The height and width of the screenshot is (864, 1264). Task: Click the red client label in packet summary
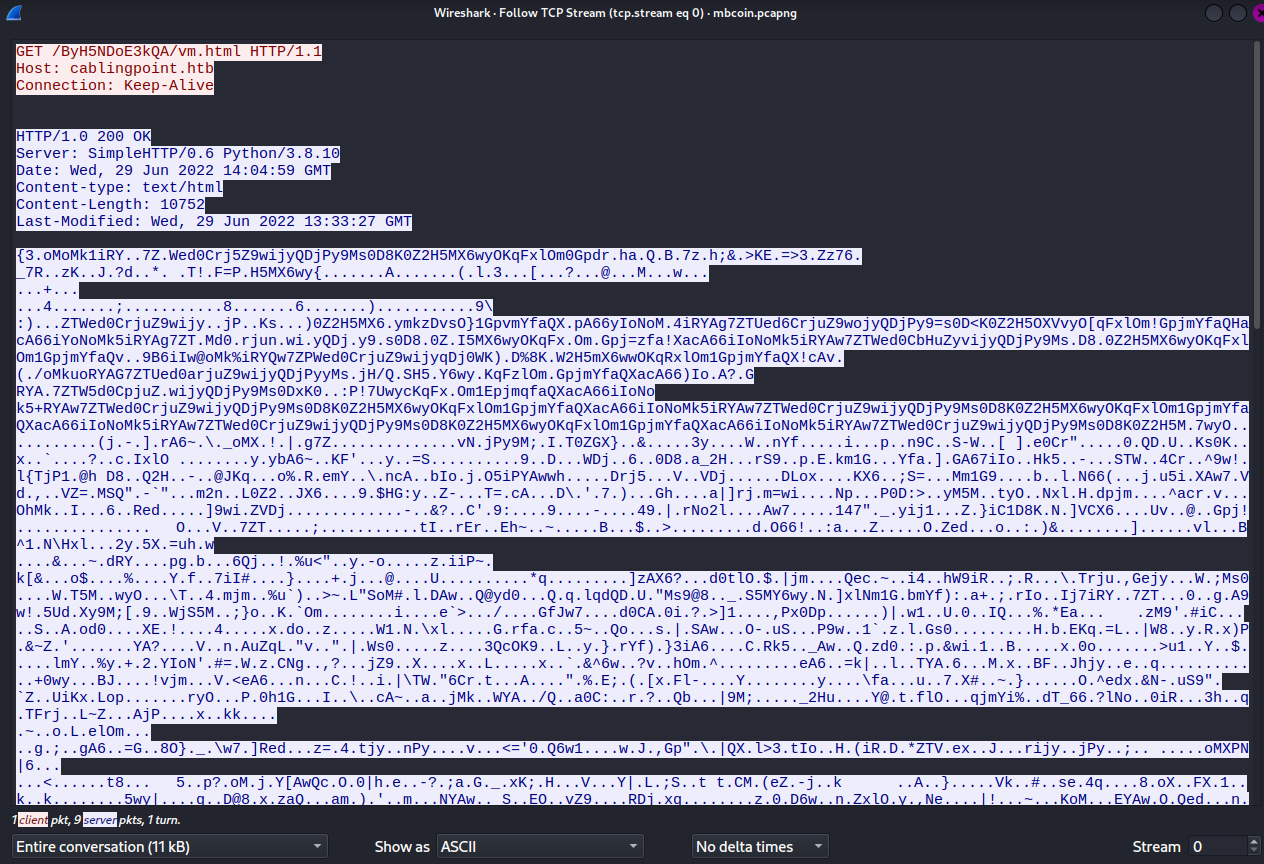(33, 820)
